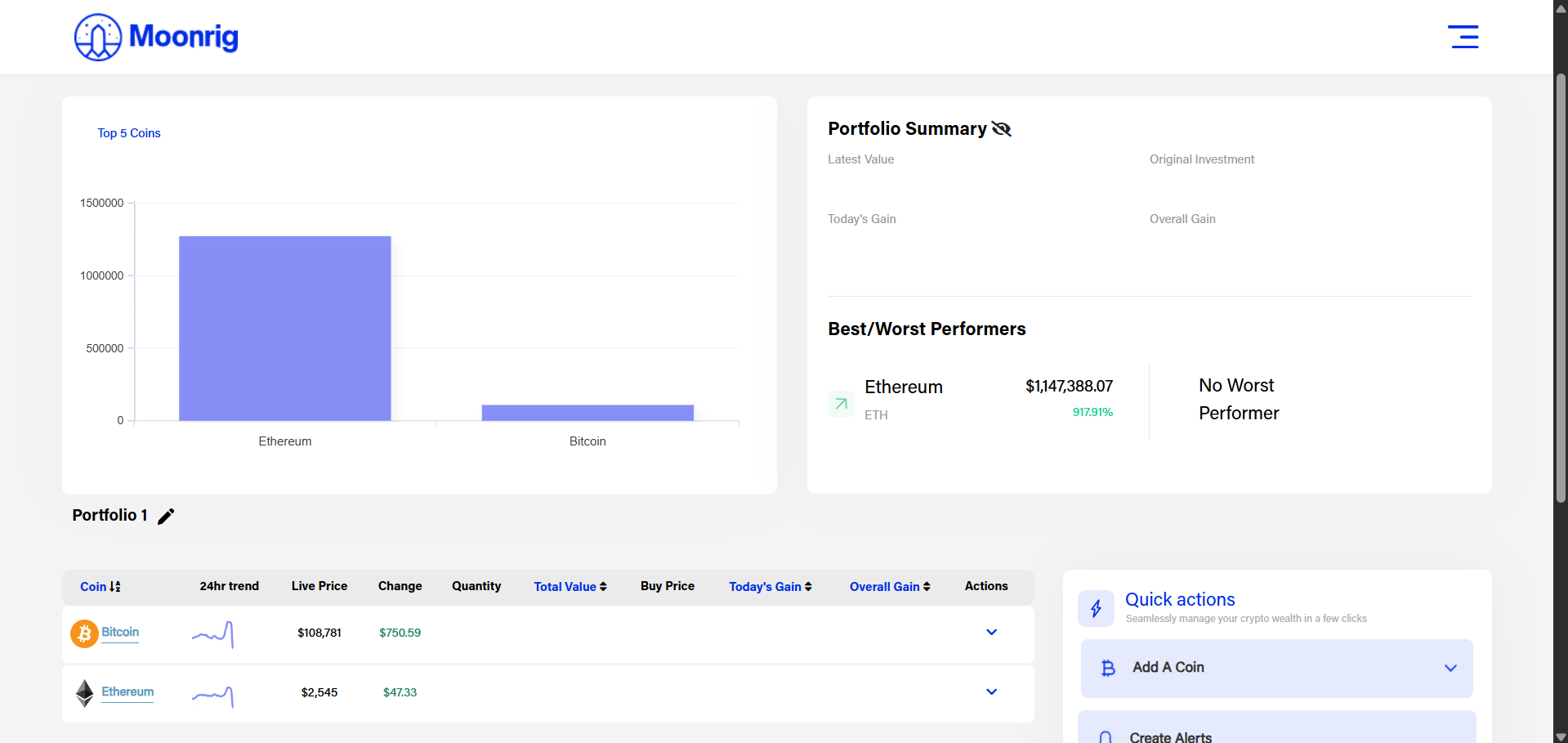Click the Bitcoin live price $108,781
Screen dimensions: 1568x743
(319, 633)
